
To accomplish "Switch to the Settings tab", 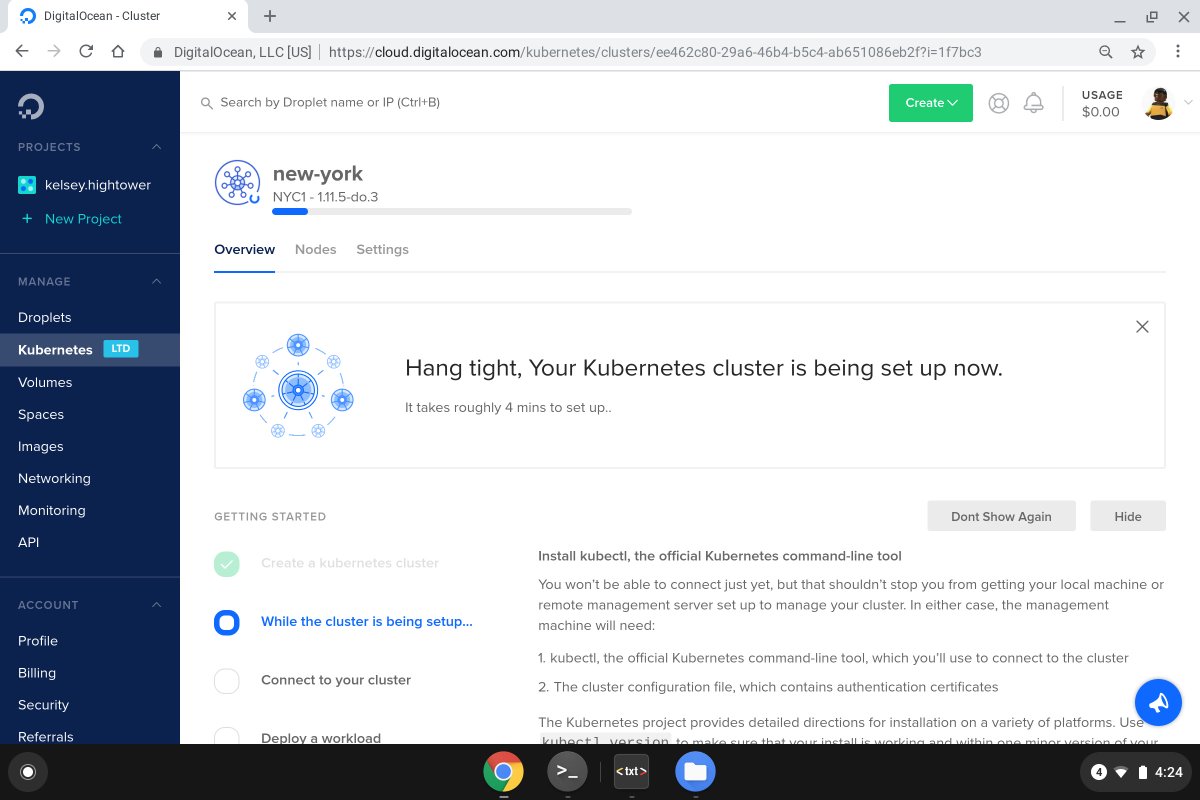I will tap(382, 249).
